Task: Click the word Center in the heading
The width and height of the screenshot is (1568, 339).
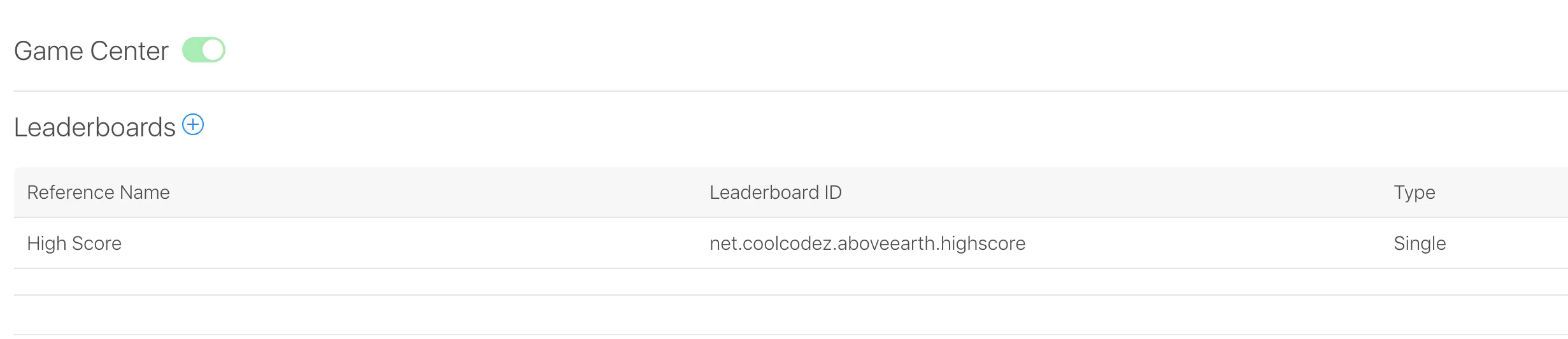Action: tap(129, 51)
